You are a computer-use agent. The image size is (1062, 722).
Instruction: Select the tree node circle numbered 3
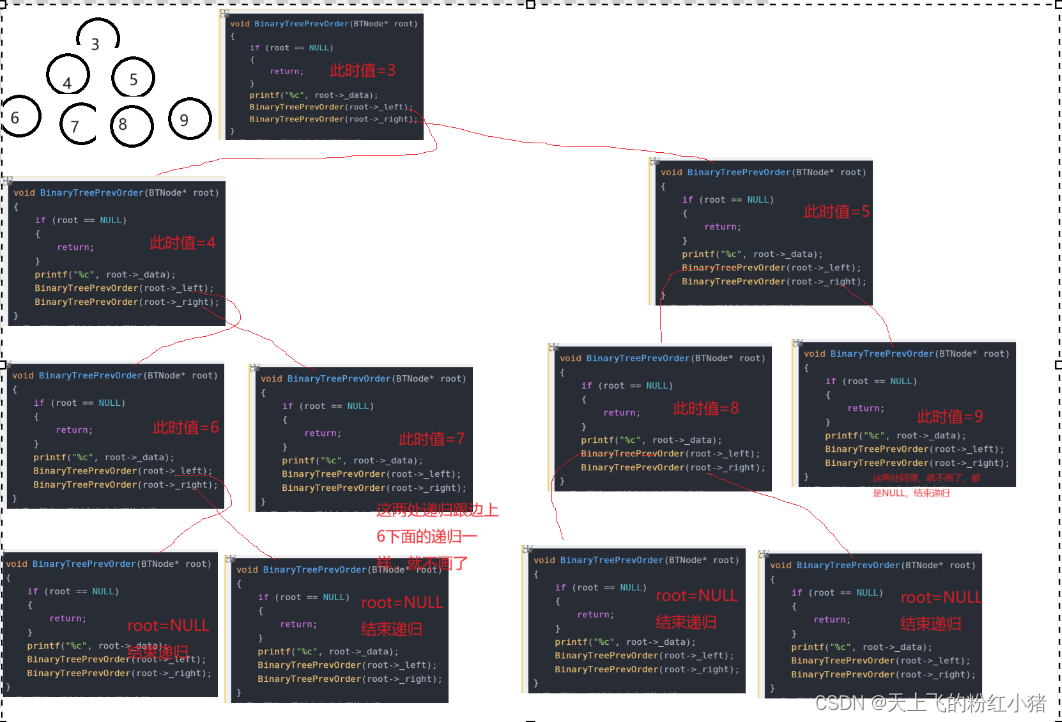point(98,34)
